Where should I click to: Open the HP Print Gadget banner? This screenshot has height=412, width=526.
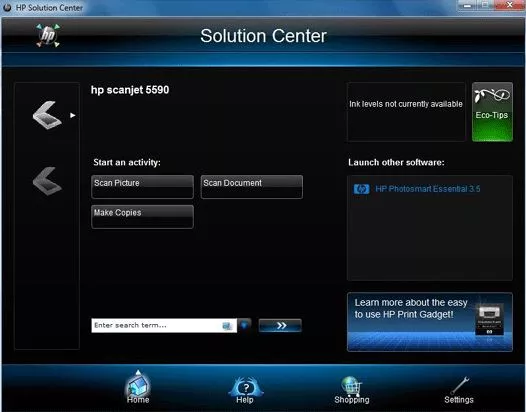coord(430,322)
